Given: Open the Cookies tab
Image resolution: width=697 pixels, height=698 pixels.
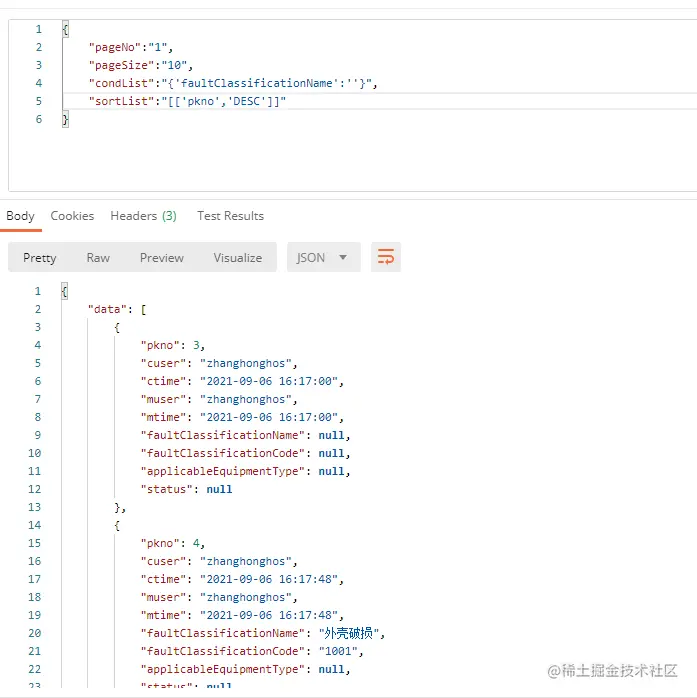Looking at the screenshot, I should click(72, 216).
